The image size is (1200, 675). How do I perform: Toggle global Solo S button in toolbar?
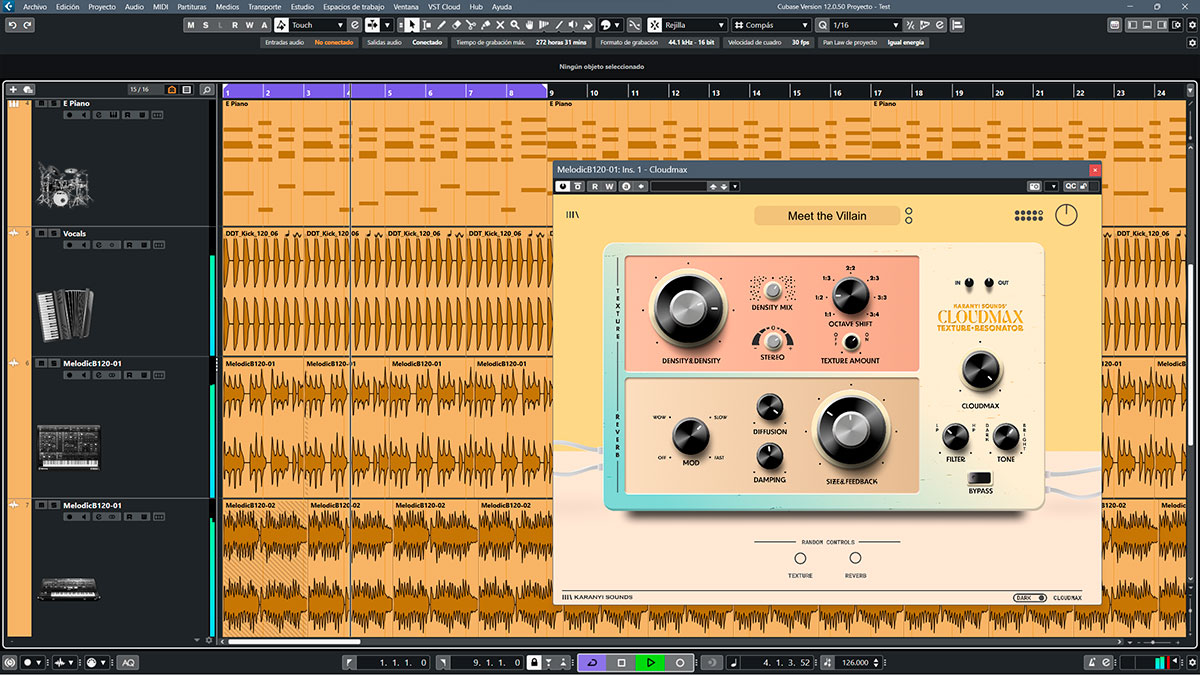pos(205,25)
